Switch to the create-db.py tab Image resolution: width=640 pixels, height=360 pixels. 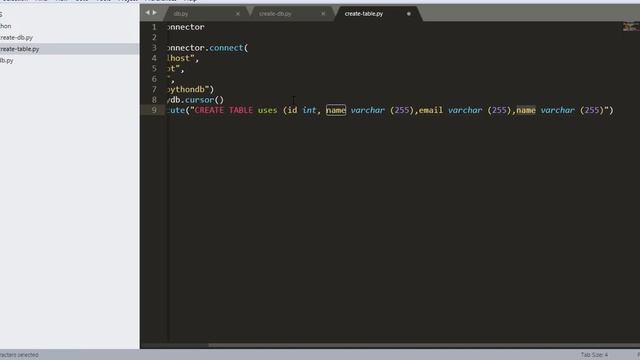click(x=275, y=14)
